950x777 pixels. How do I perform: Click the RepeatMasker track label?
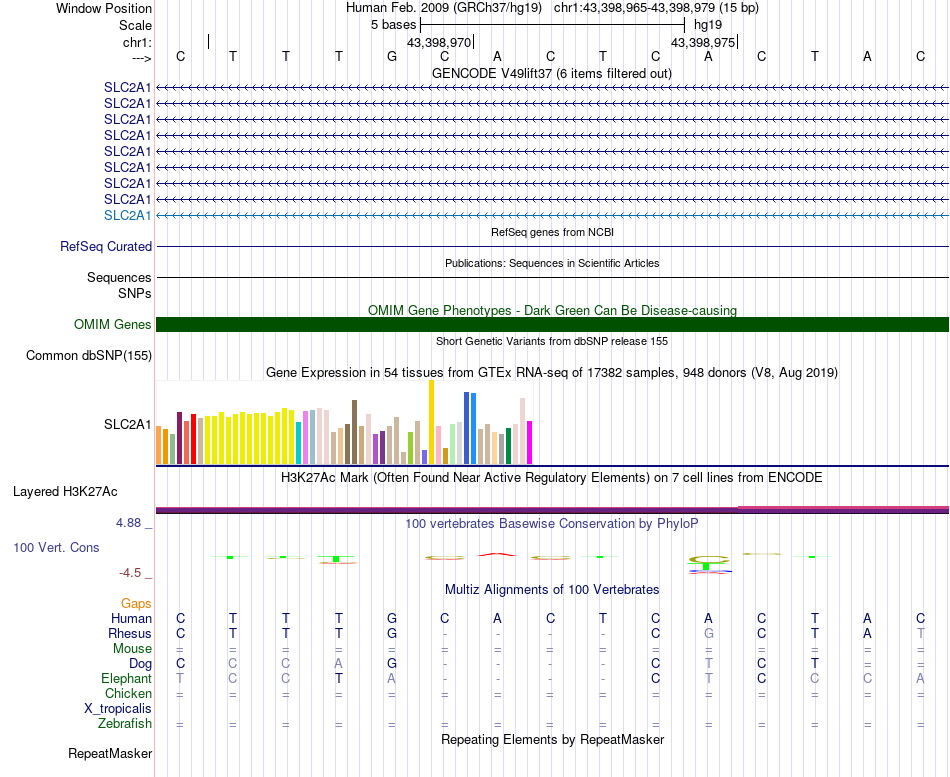(x=110, y=753)
